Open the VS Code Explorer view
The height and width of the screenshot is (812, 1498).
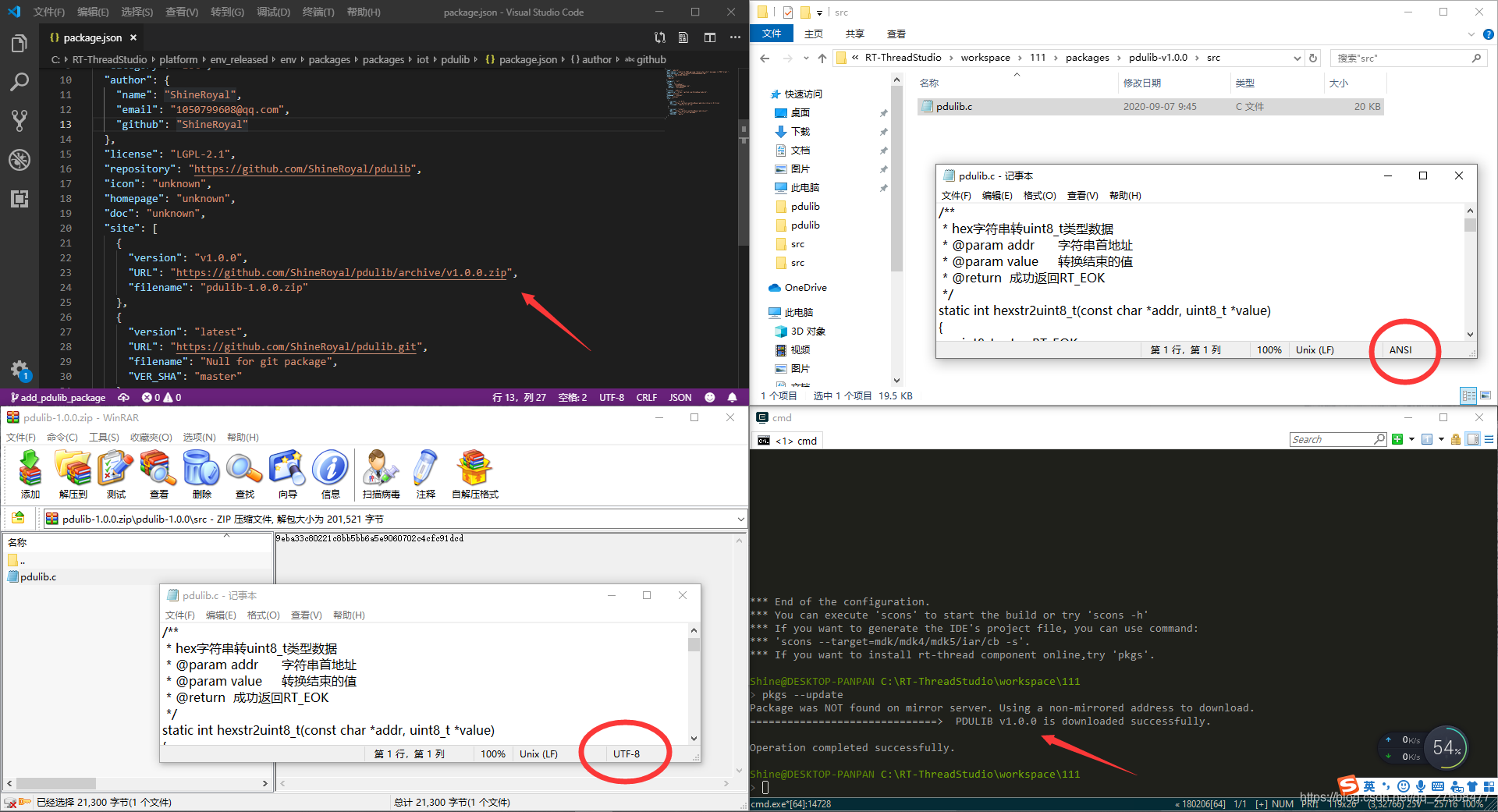(20, 44)
